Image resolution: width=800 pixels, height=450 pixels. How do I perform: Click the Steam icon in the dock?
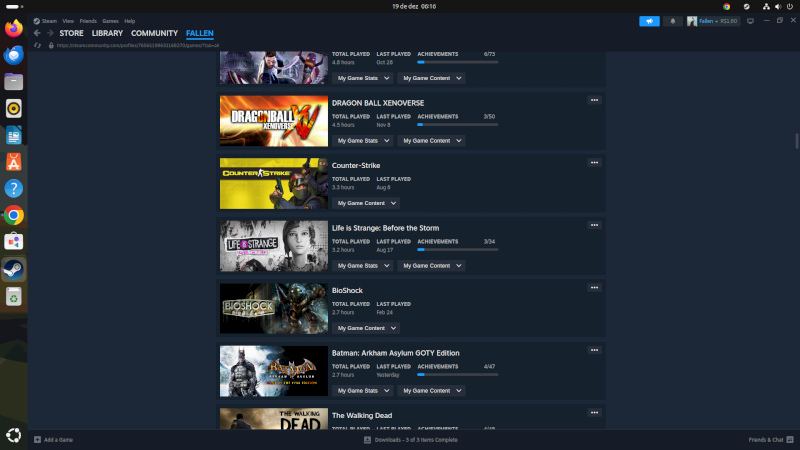13,269
